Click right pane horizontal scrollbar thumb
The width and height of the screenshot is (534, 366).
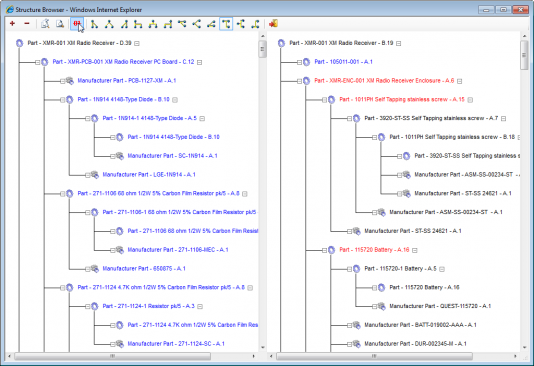click(x=374, y=356)
